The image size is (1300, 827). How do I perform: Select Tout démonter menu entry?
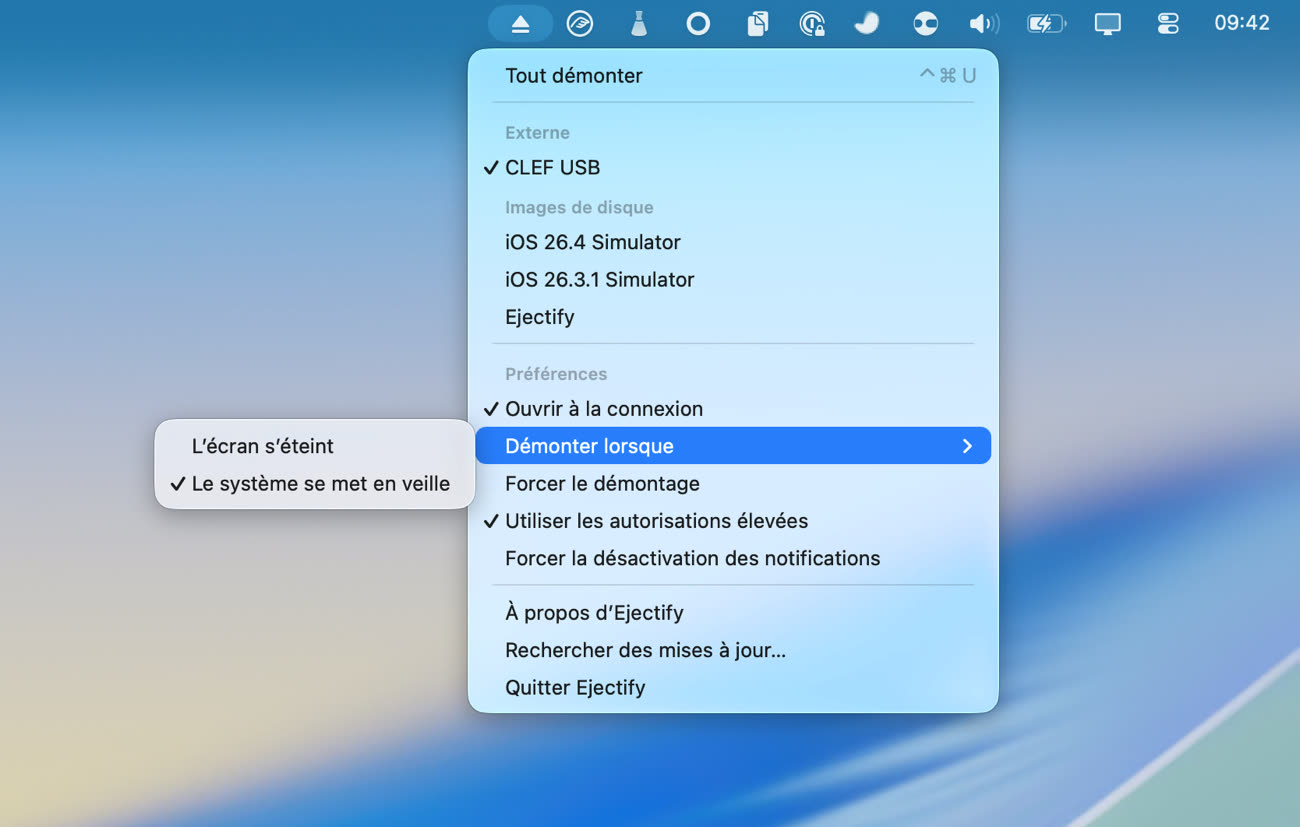click(x=574, y=76)
